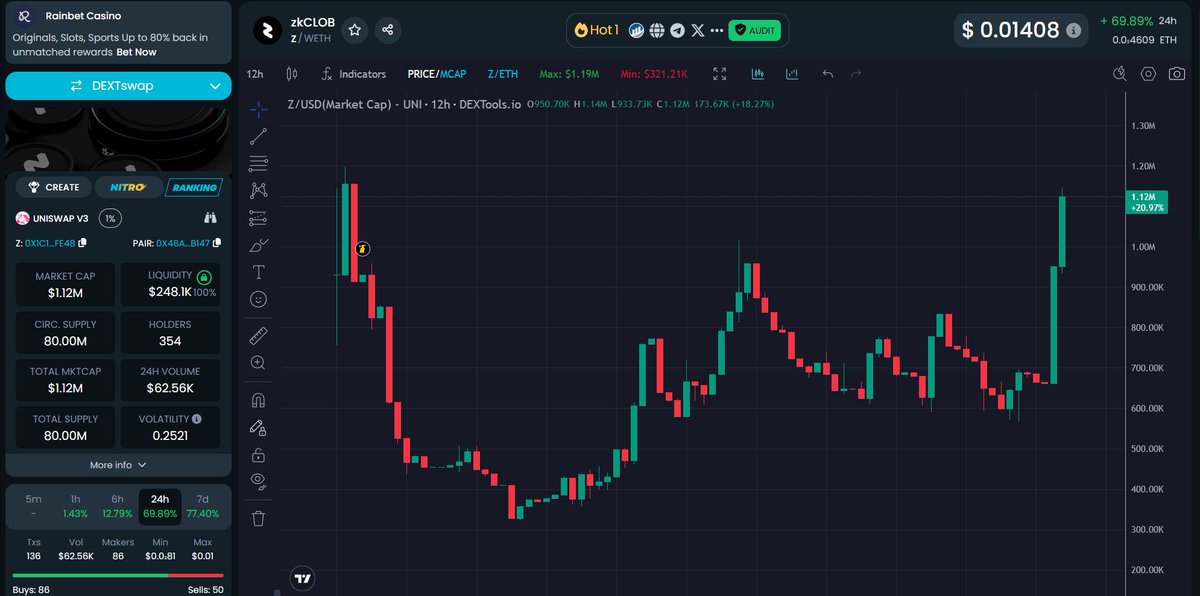Select the brush drawing tool
Screen dimensions: 1200x596
258,244
